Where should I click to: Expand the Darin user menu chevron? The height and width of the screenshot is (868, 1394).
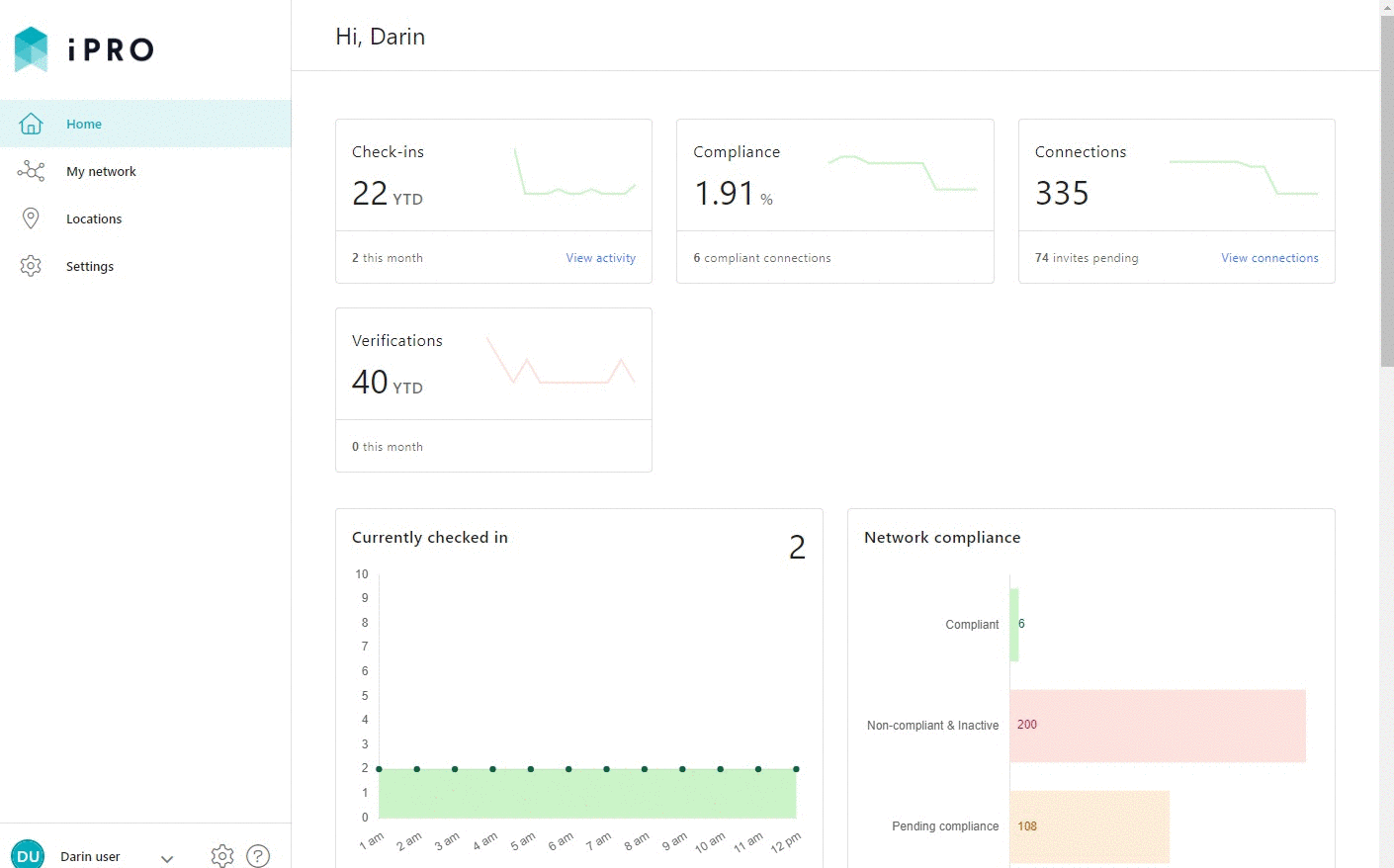pyautogui.click(x=167, y=858)
